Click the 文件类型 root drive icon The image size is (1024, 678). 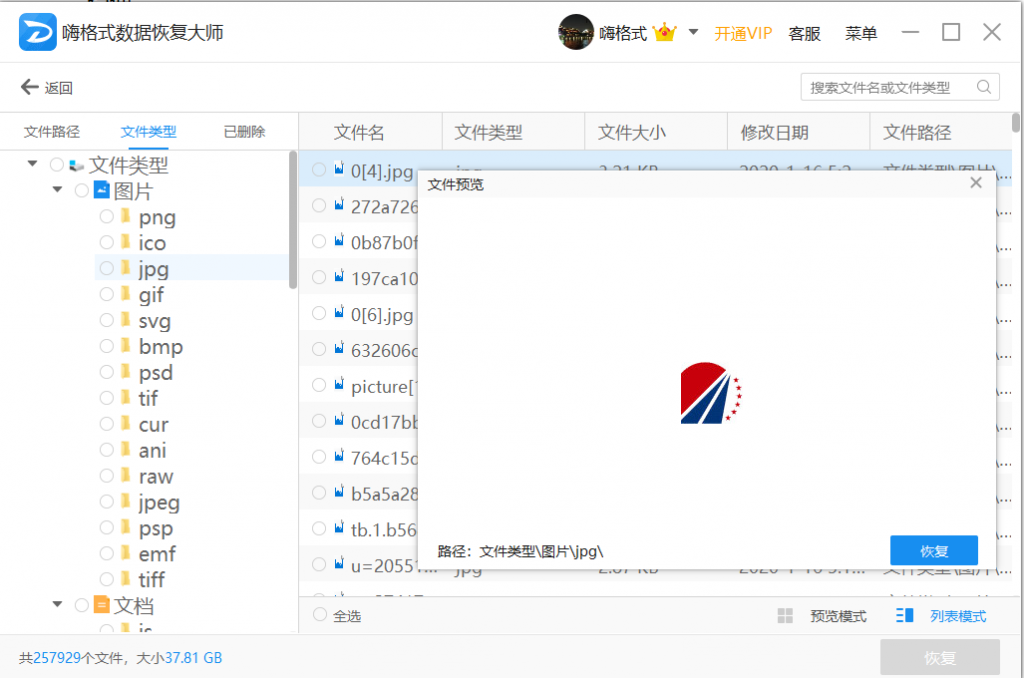click(x=77, y=165)
